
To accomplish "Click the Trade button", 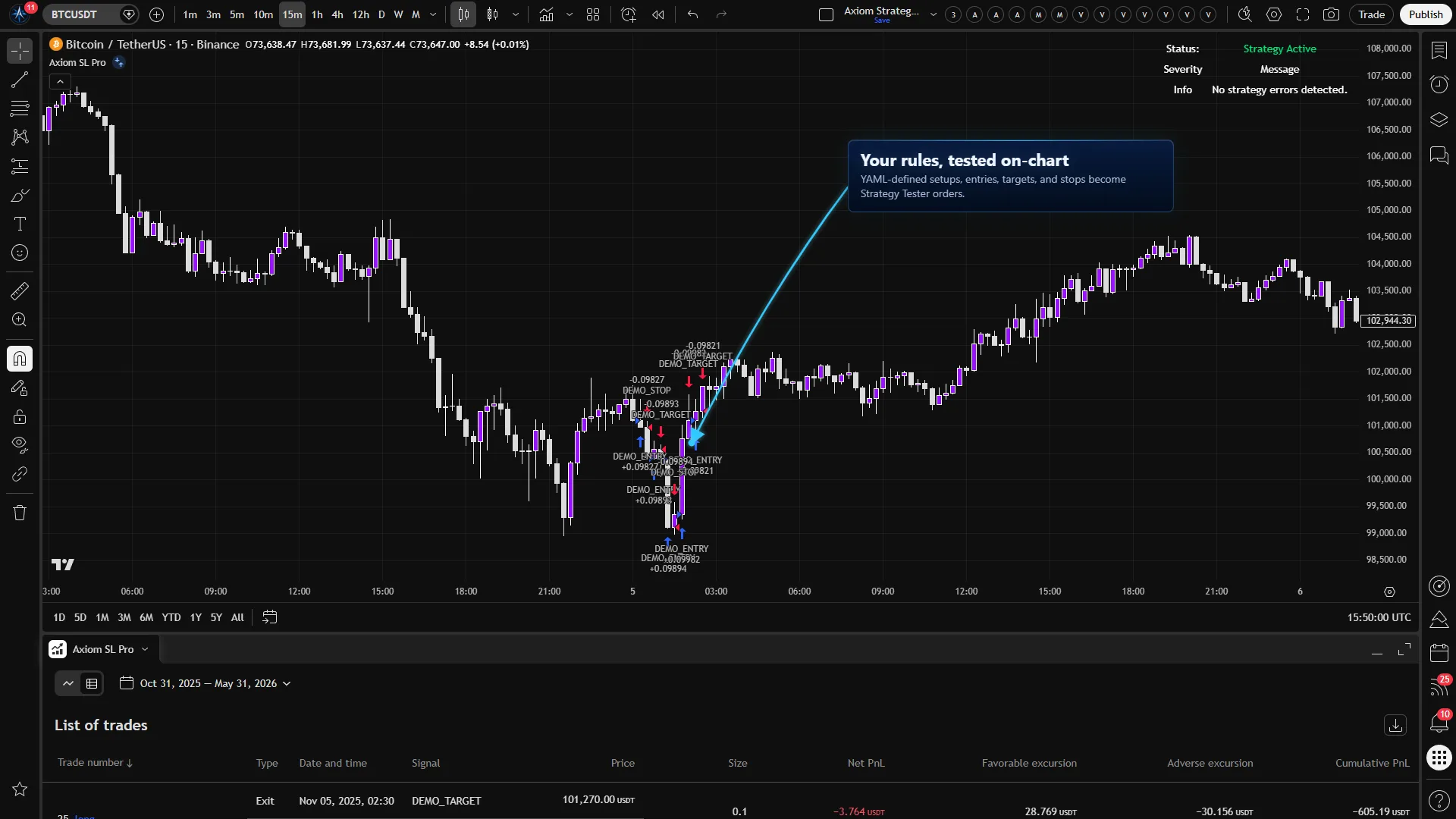I will point(1371,14).
